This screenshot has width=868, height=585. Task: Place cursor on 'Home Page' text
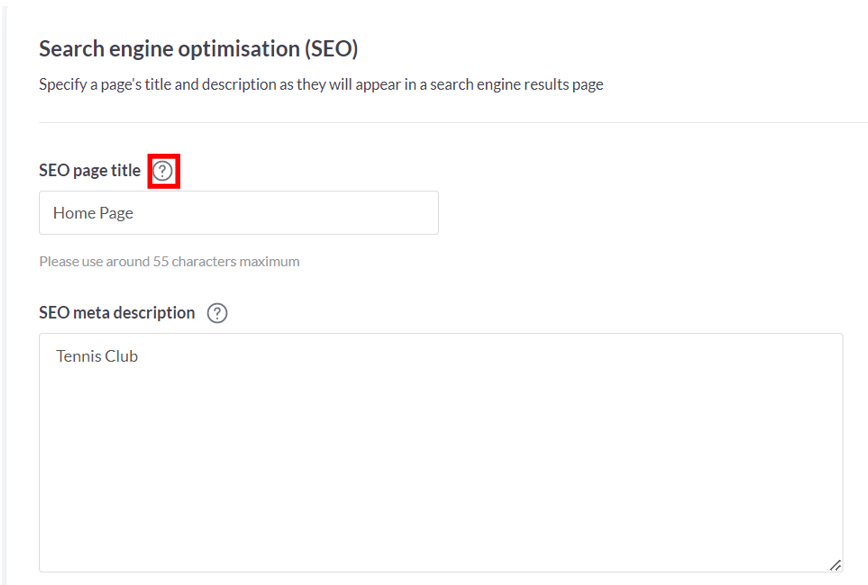93,214
